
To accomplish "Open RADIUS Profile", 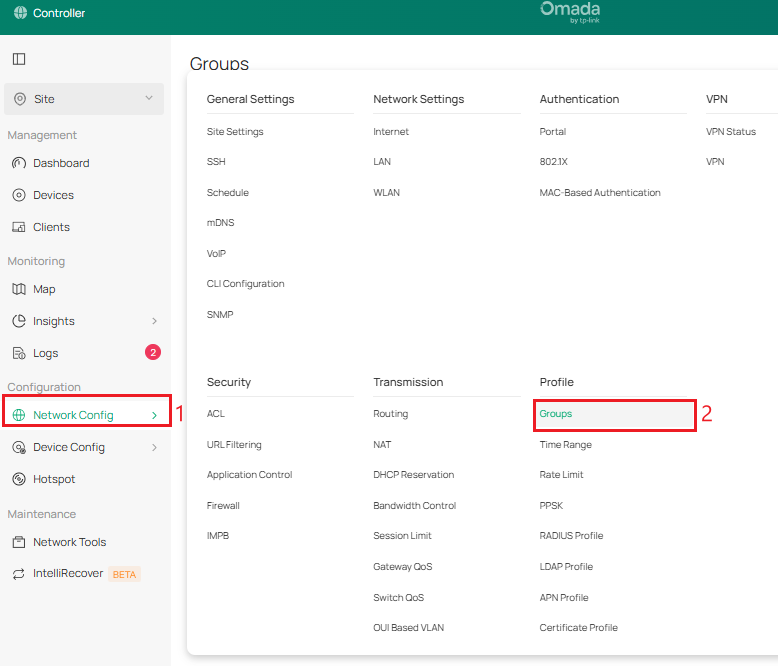I will 571,535.
